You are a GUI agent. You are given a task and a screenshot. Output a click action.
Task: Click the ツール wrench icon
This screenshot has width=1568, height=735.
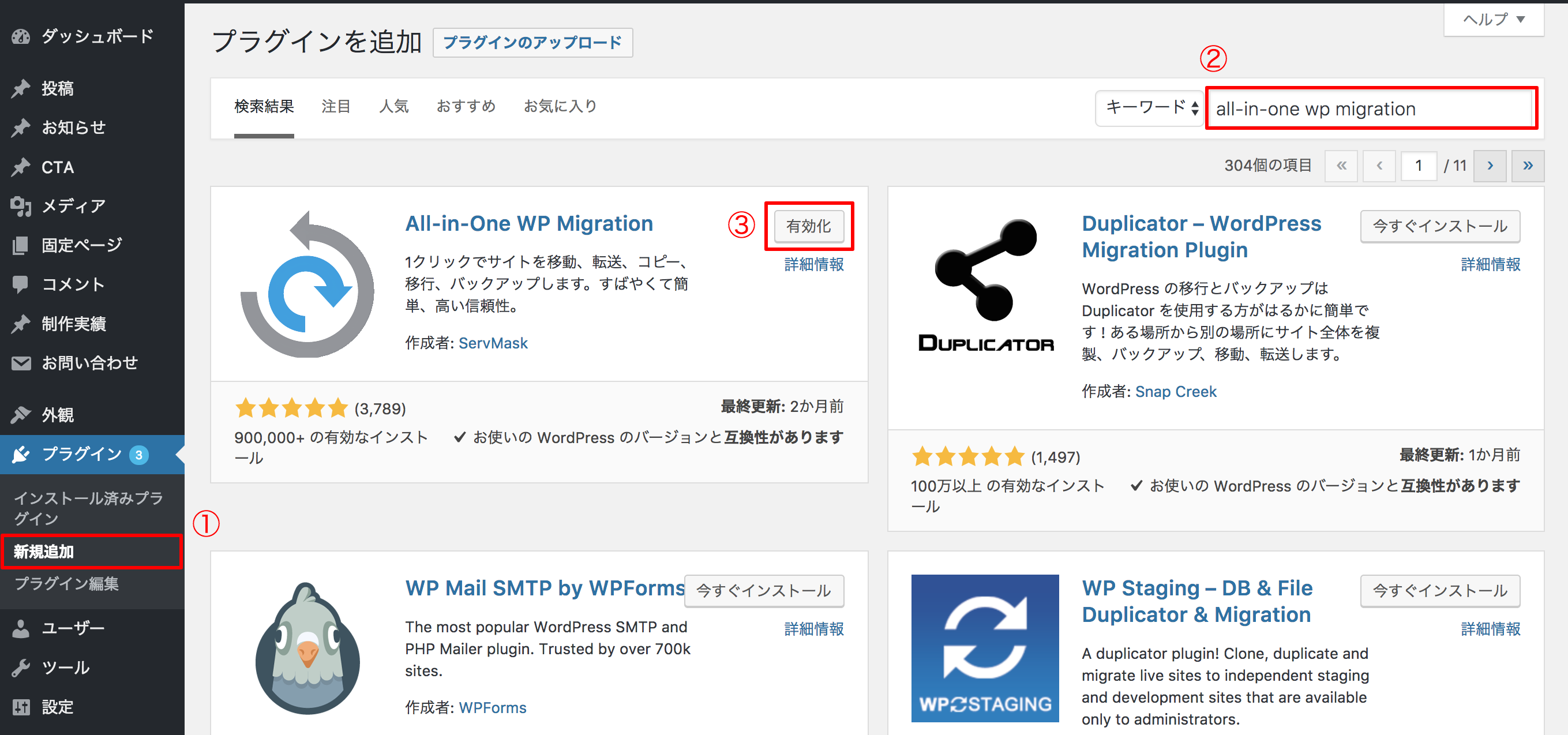coord(21,668)
